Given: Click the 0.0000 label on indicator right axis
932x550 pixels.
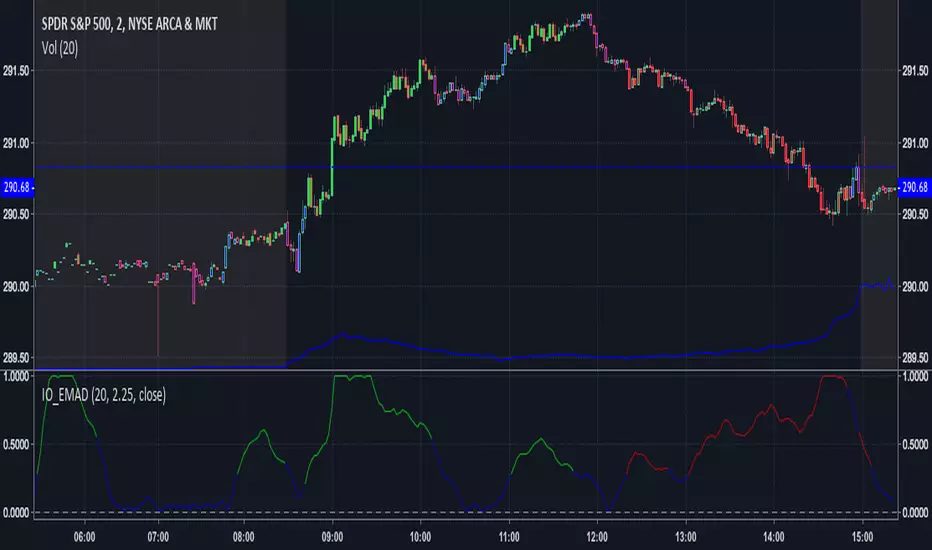Looking at the screenshot, I should pyautogui.click(x=915, y=513).
